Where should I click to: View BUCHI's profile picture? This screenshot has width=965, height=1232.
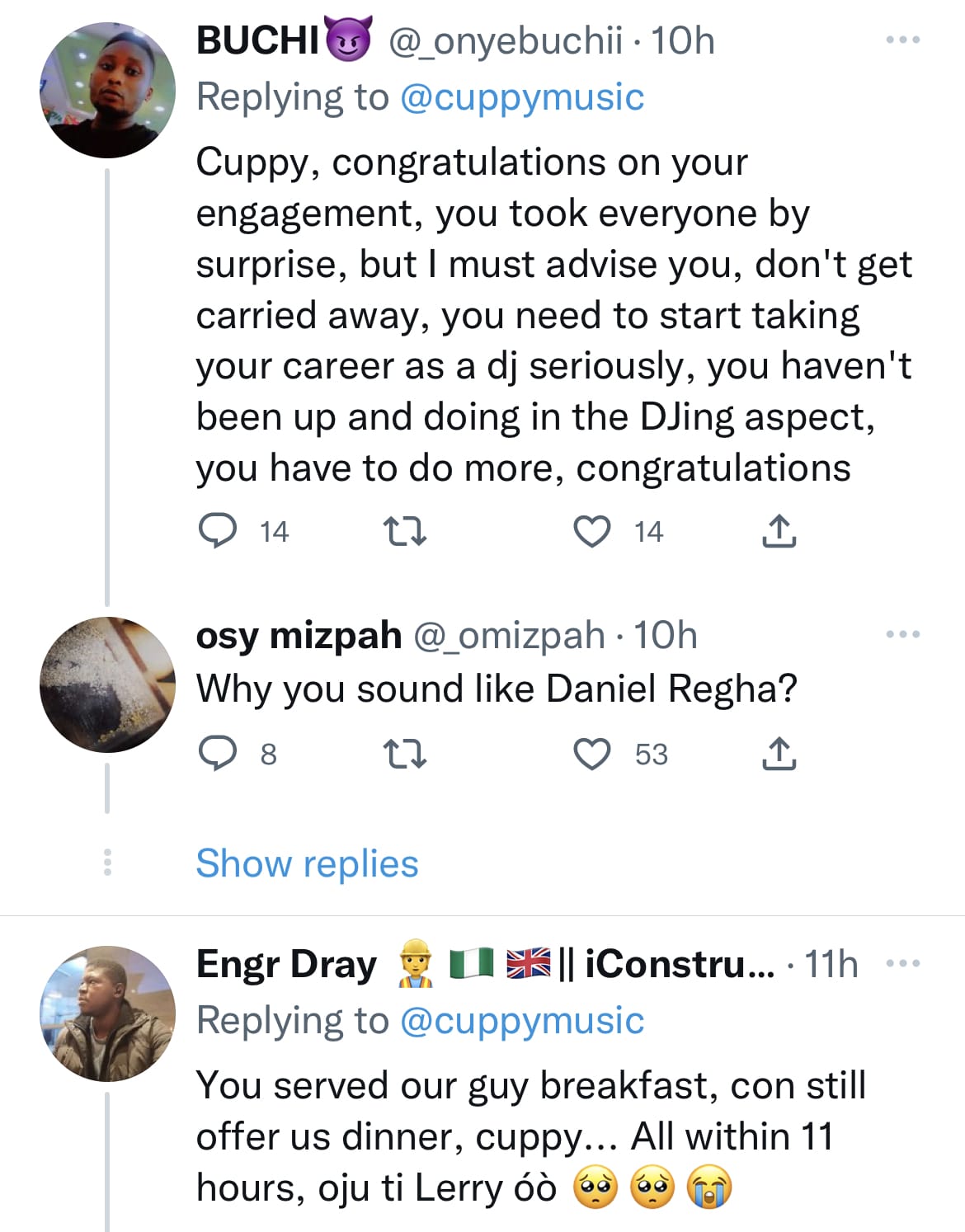pyautogui.click(x=107, y=90)
